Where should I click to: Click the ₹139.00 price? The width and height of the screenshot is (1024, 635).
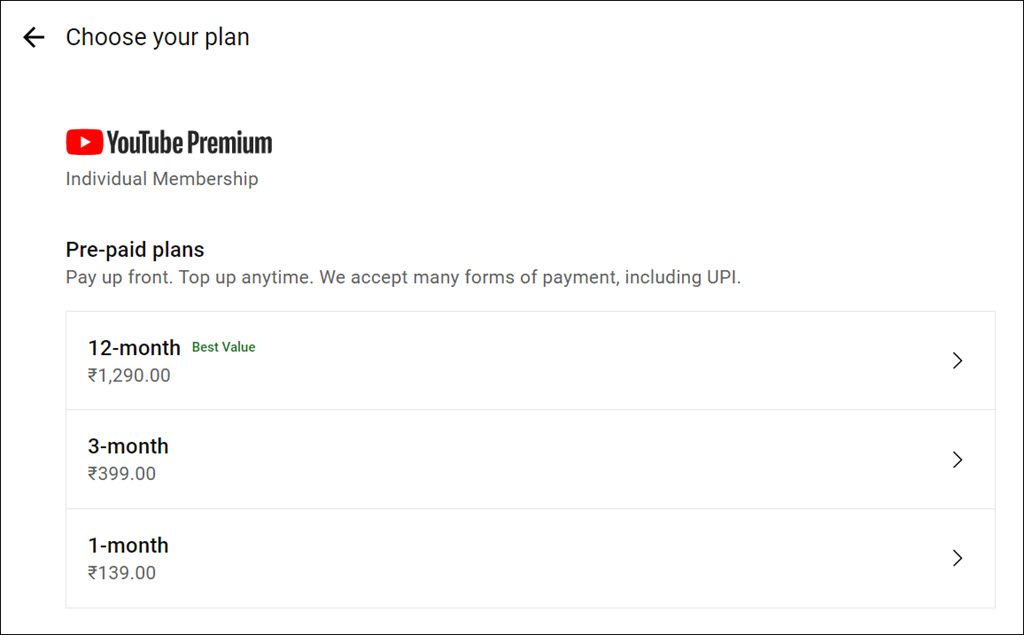[122, 573]
